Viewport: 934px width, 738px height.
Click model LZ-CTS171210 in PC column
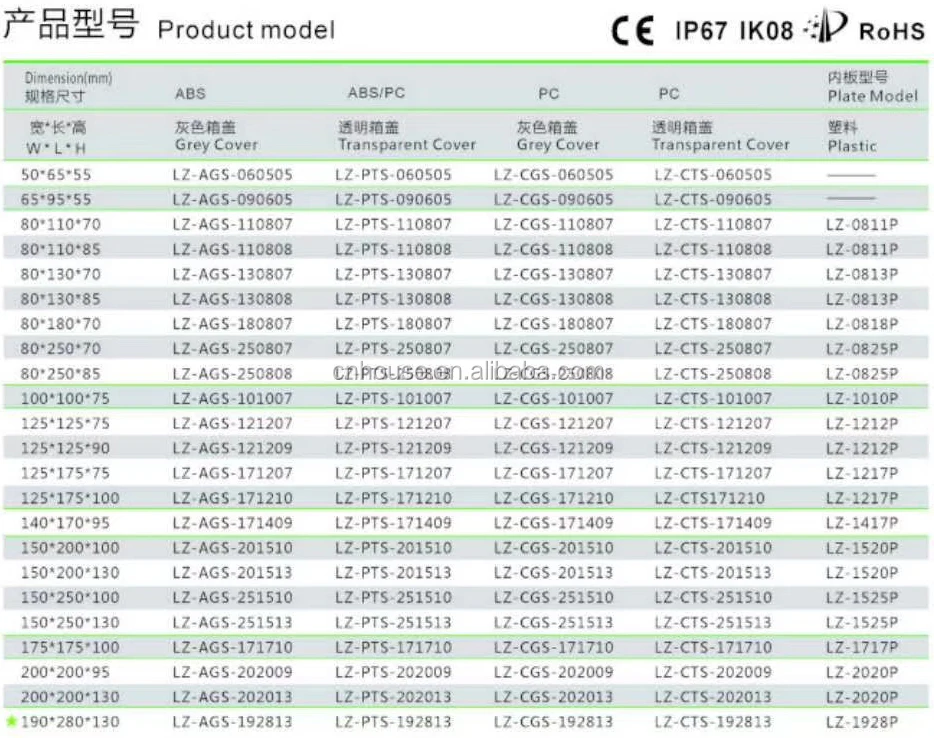point(709,498)
